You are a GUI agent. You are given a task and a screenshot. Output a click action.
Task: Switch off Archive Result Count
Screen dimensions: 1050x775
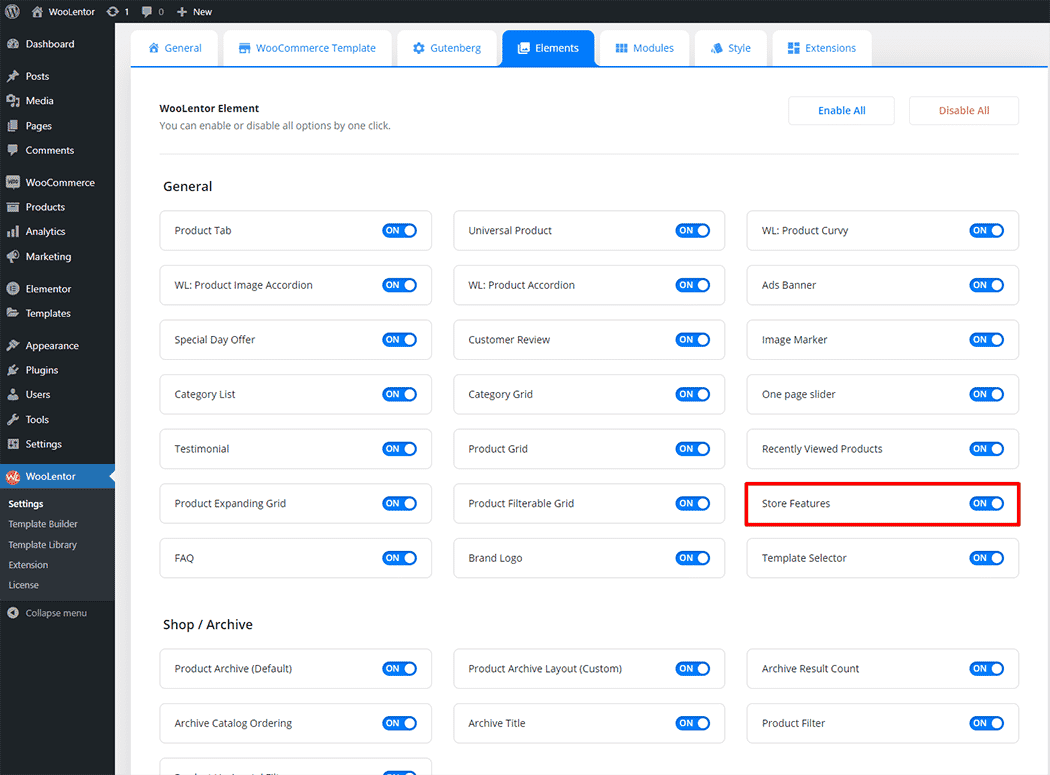pyautogui.click(x=986, y=669)
